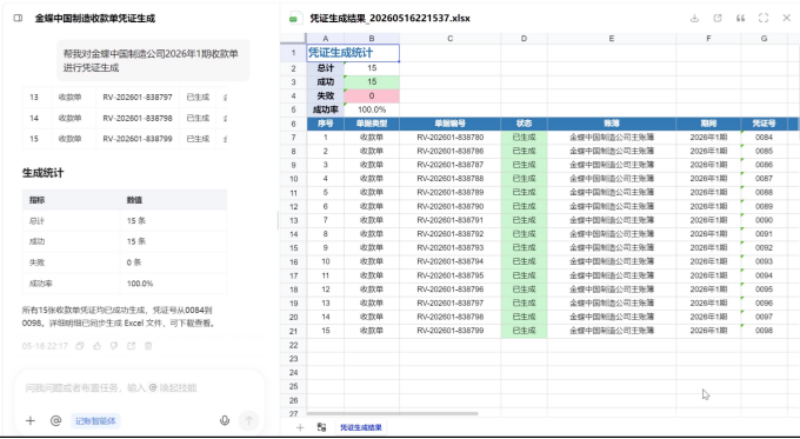
Task: Select voucher number cell 0084
Action: 764,137
